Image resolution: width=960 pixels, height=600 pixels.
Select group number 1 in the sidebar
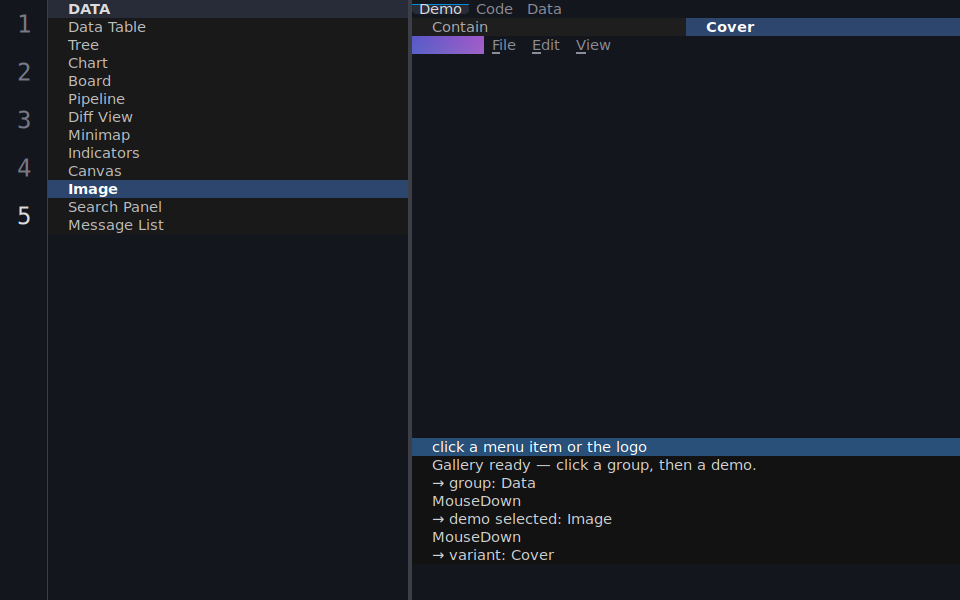(24, 24)
